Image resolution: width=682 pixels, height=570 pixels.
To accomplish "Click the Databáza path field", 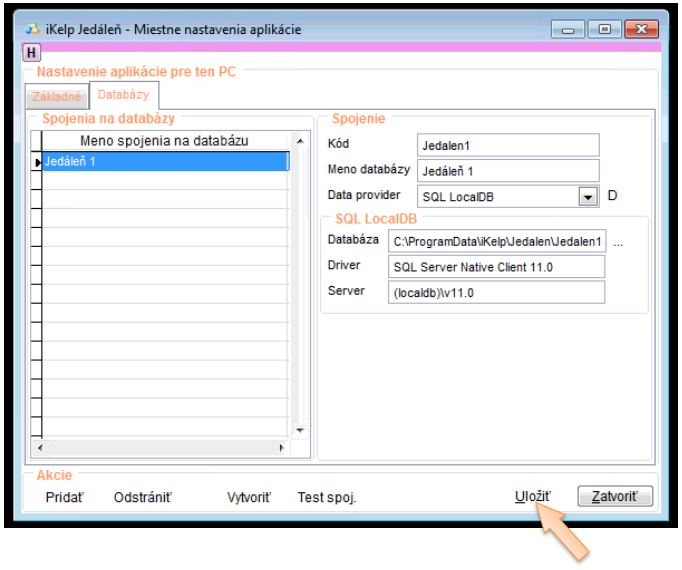I will click(497, 241).
